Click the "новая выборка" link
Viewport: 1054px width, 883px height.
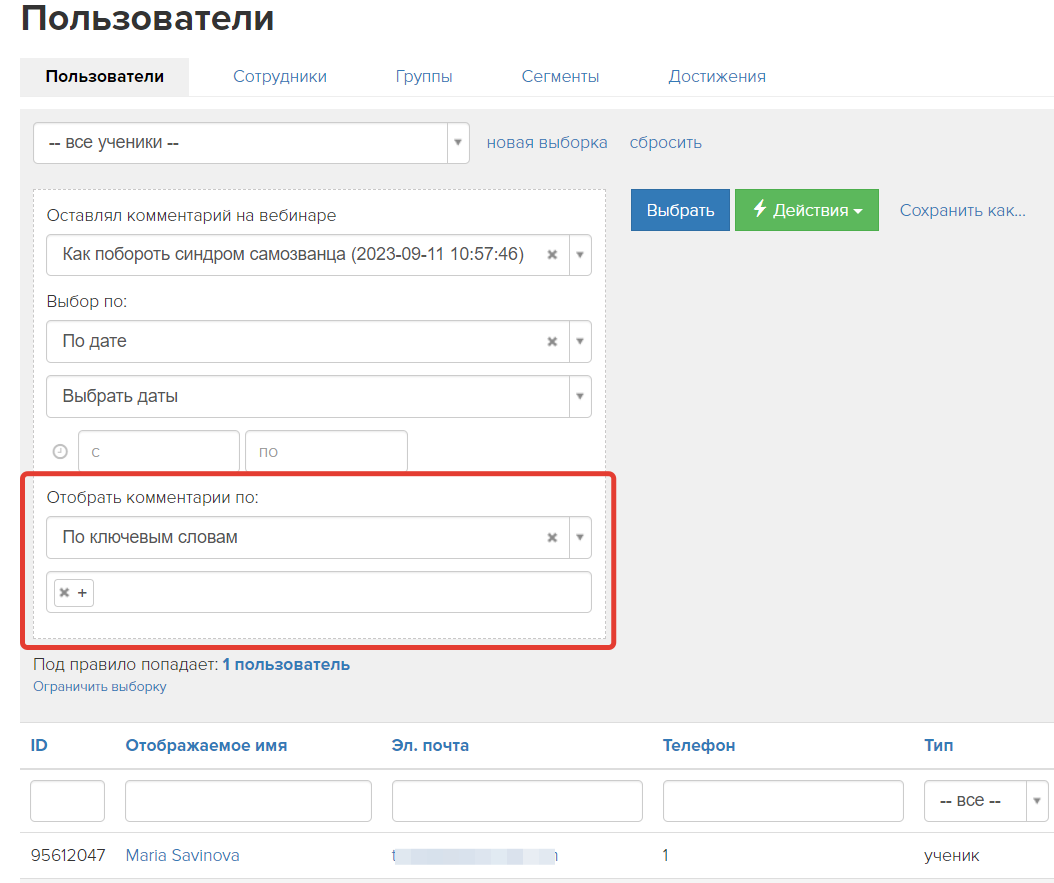pyautogui.click(x=547, y=142)
